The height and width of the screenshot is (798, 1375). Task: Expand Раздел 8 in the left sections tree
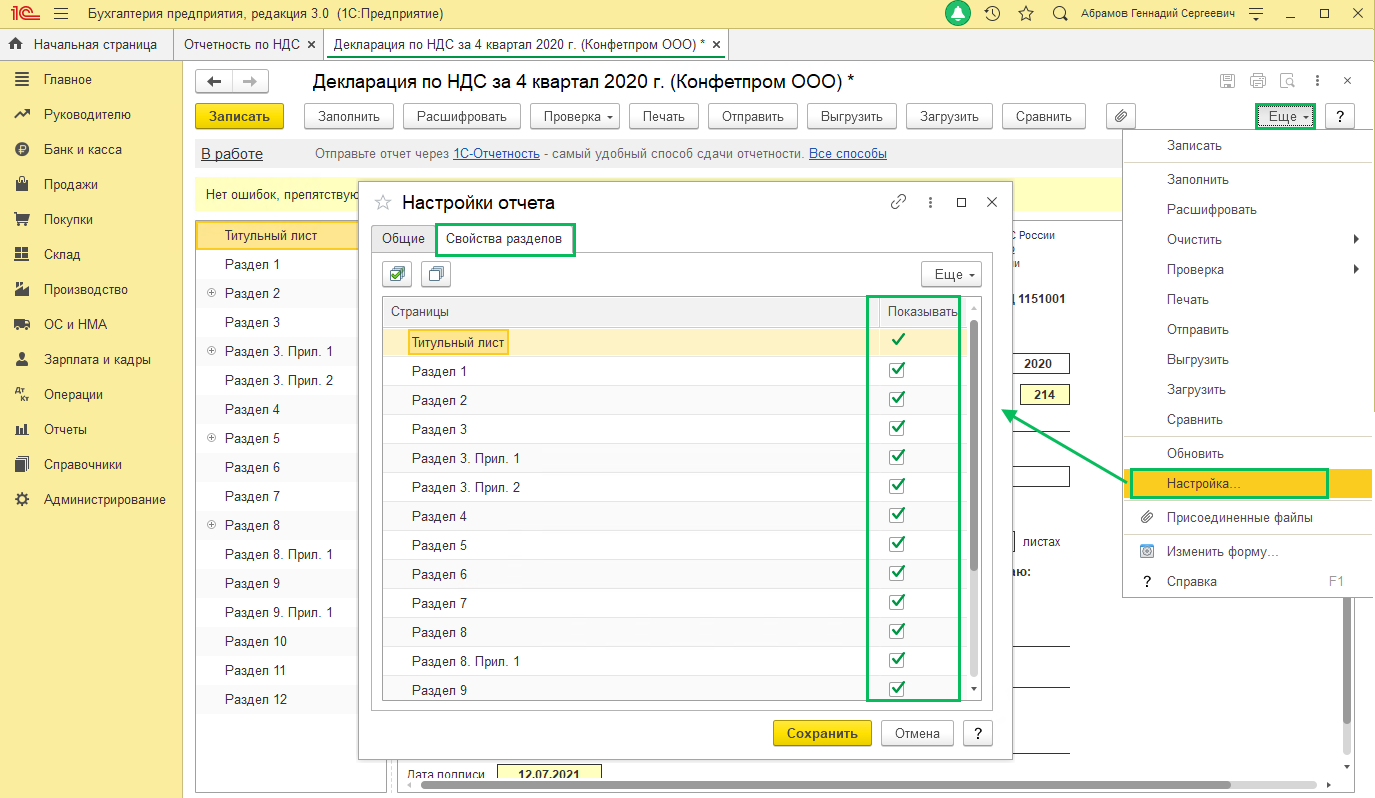click(x=211, y=526)
